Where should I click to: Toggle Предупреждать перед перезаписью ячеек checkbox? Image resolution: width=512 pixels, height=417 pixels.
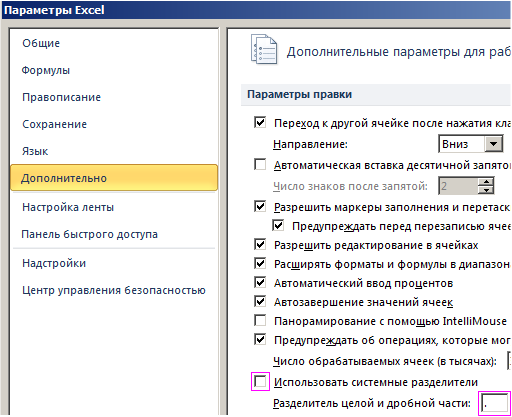[278, 225]
